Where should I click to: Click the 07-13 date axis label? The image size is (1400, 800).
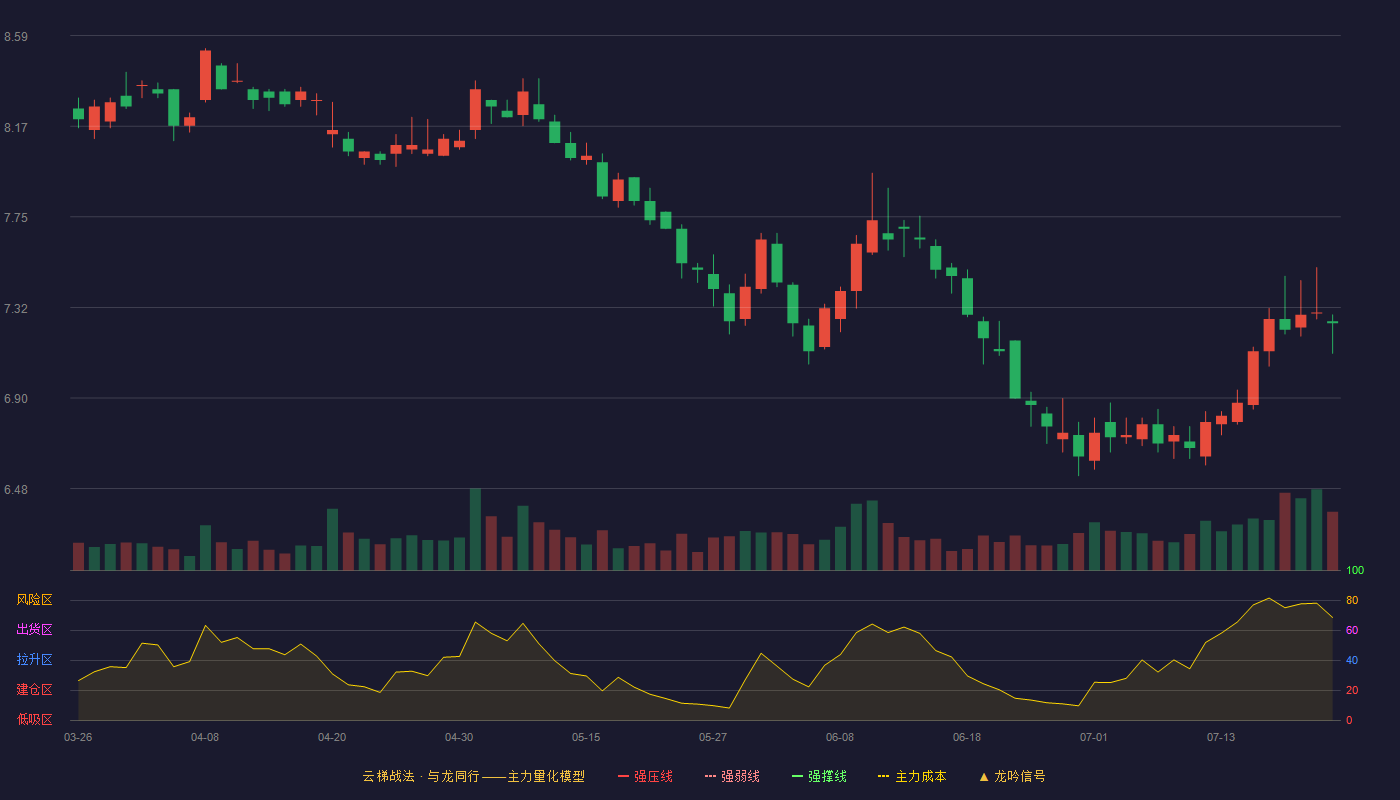tap(1221, 737)
